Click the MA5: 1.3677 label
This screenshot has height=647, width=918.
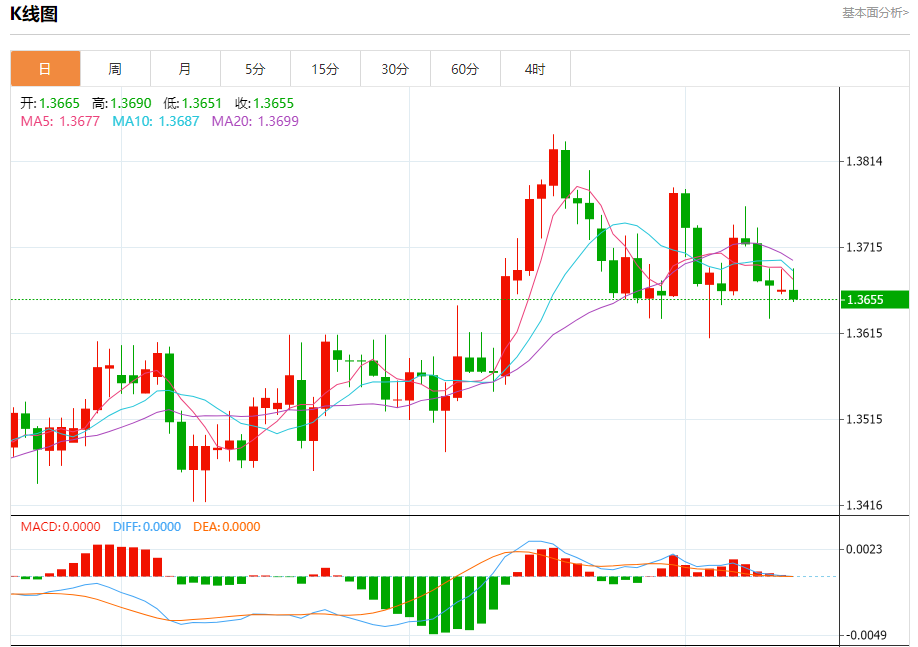pos(60,121)
